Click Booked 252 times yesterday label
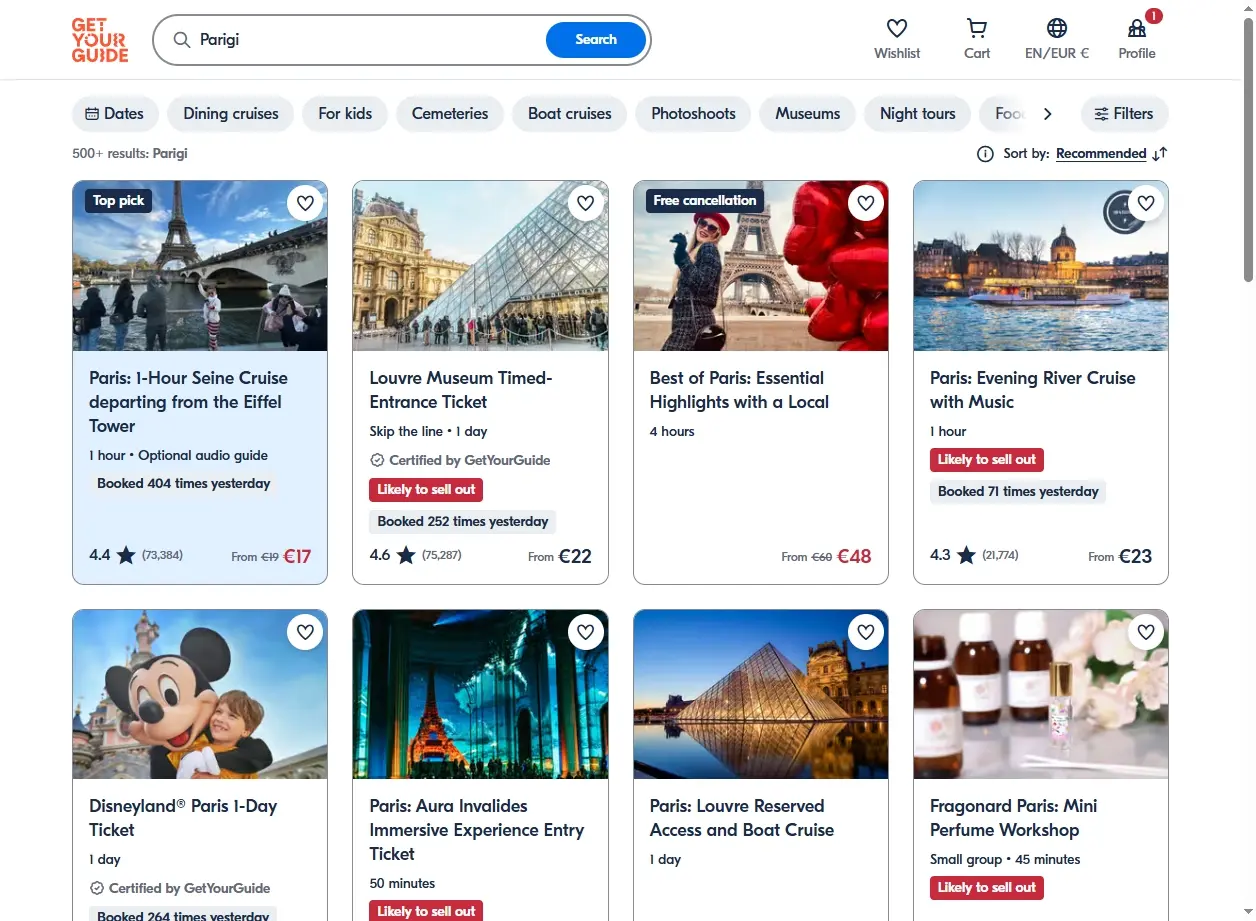The height and width of the screenshot is (921, 1256). click(x=463, y=522)
